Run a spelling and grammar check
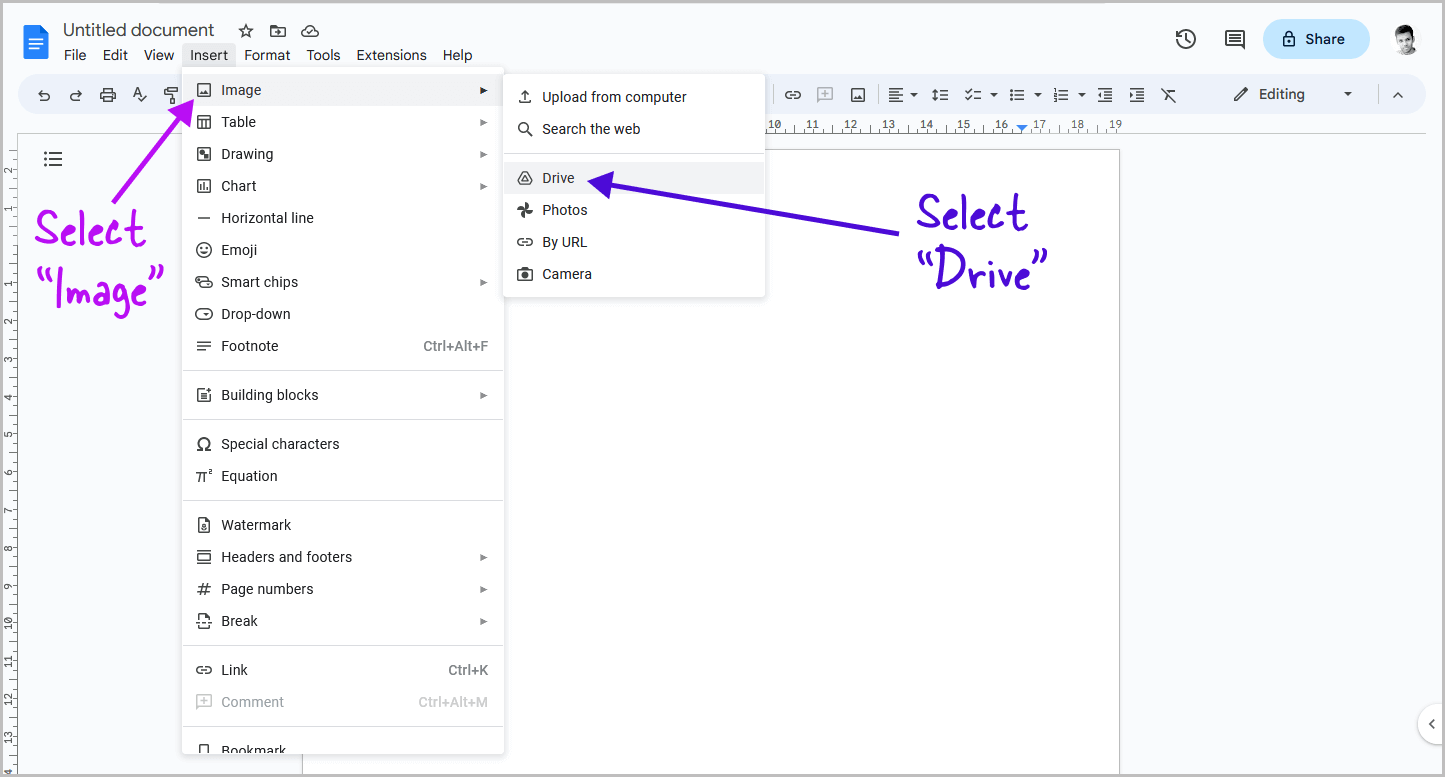This screenshot has height=777, width=1445. 139,94
